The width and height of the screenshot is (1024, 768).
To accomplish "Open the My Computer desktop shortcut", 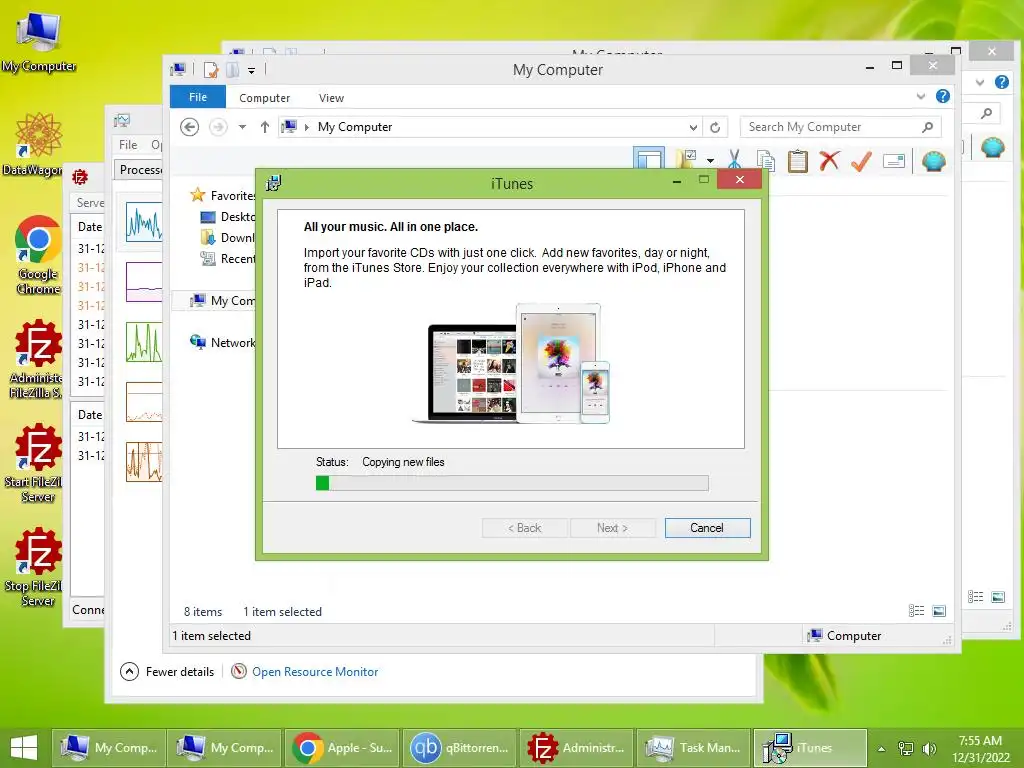I will 39,42.
